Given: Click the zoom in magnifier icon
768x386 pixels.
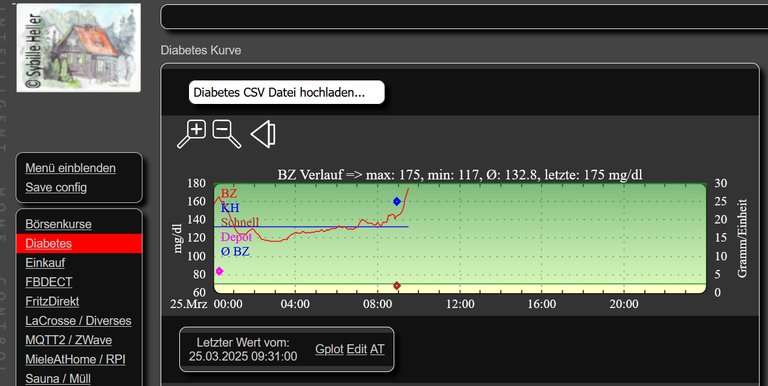Looking at the screenshot, I should [x=192, y=133].
